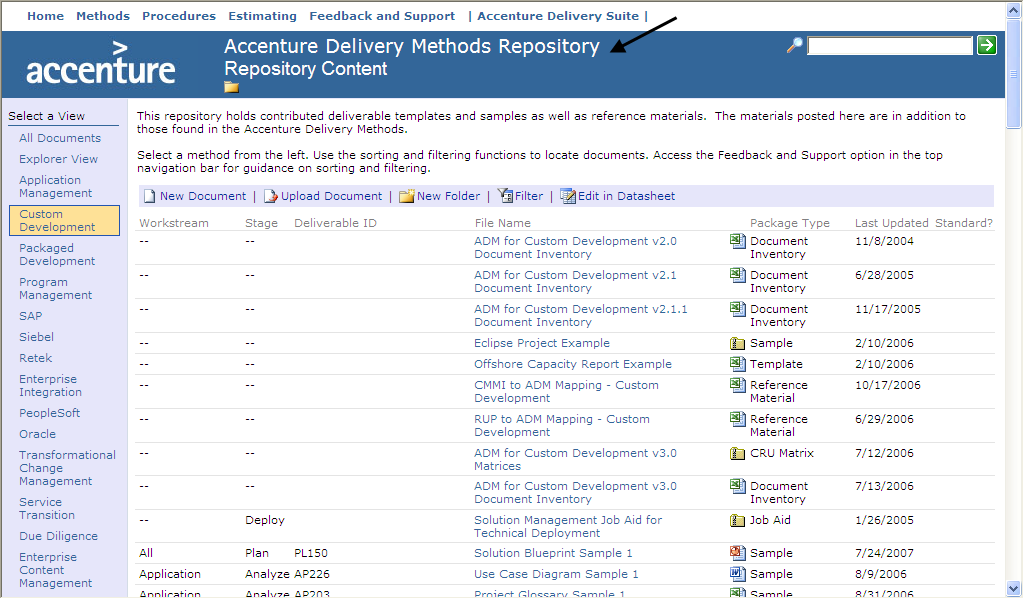Click the New Folder icon
The image size is (1024, 599).
[407, 196]
